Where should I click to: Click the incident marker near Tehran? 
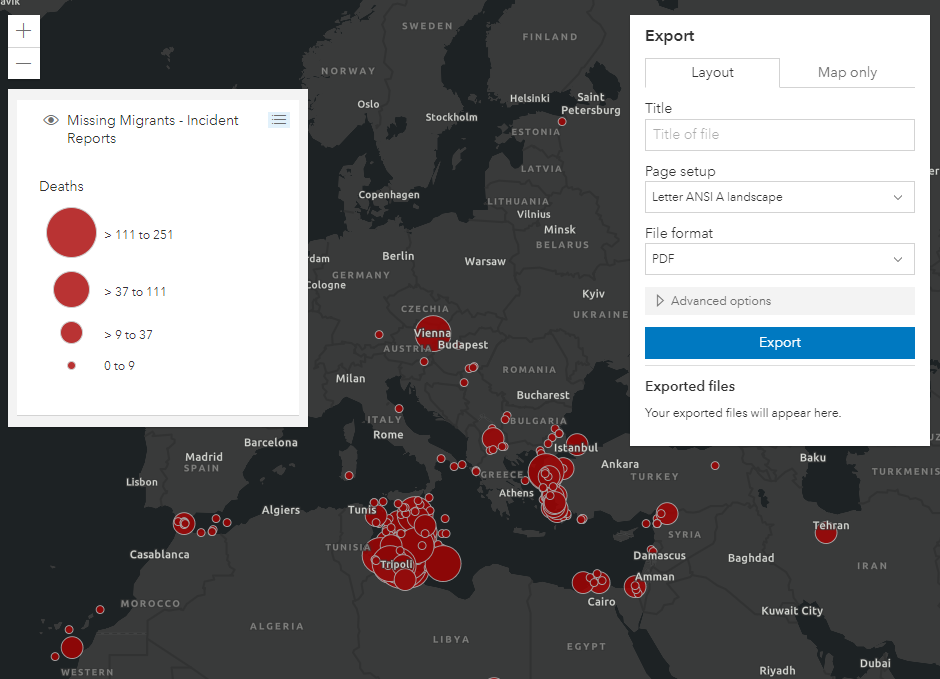point(825,533)
